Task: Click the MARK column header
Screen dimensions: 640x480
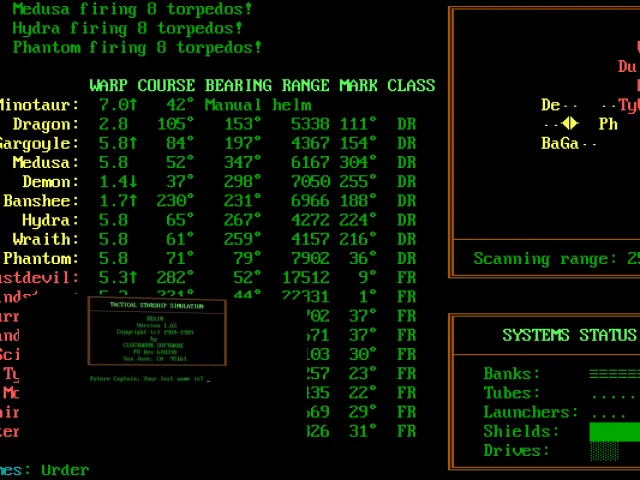Action: (358, 86)
